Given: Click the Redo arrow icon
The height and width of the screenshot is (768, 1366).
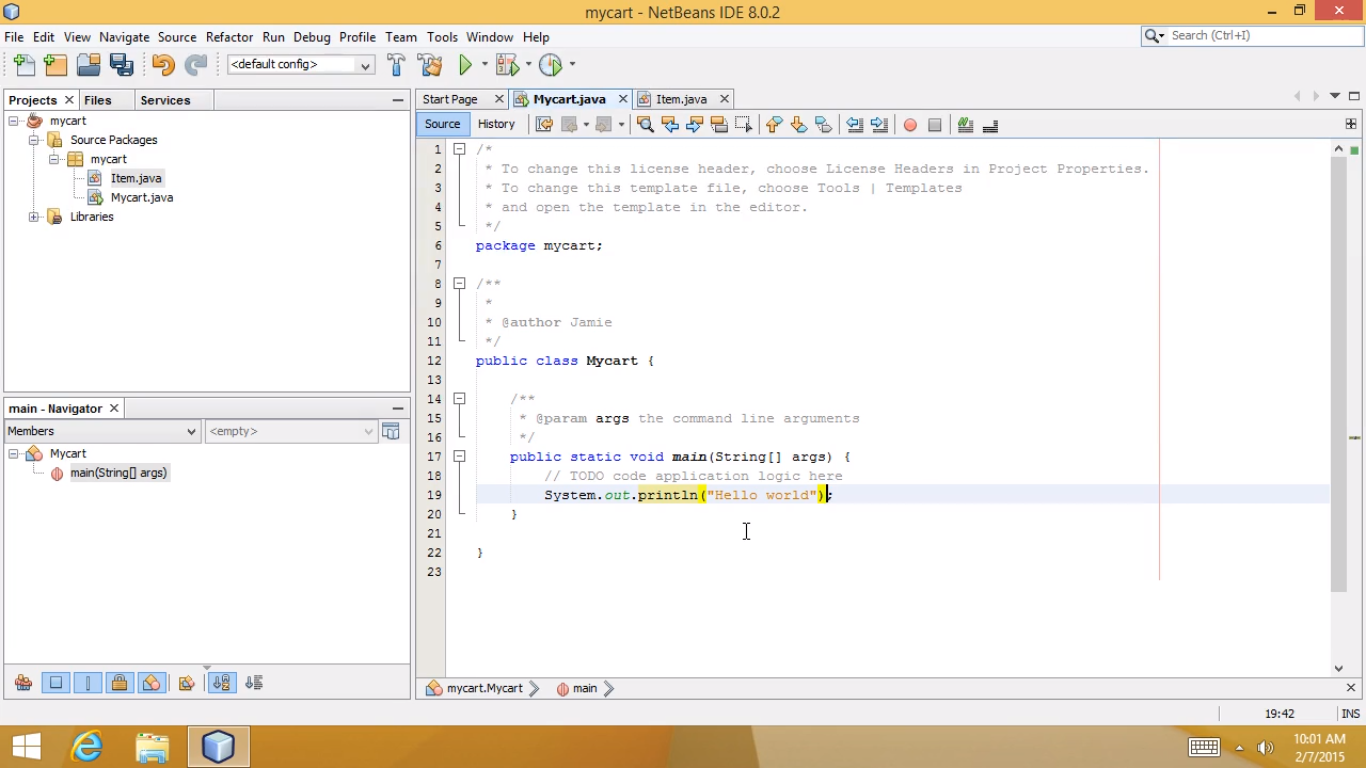Looking at the screenshot, I should pos(196,65).
